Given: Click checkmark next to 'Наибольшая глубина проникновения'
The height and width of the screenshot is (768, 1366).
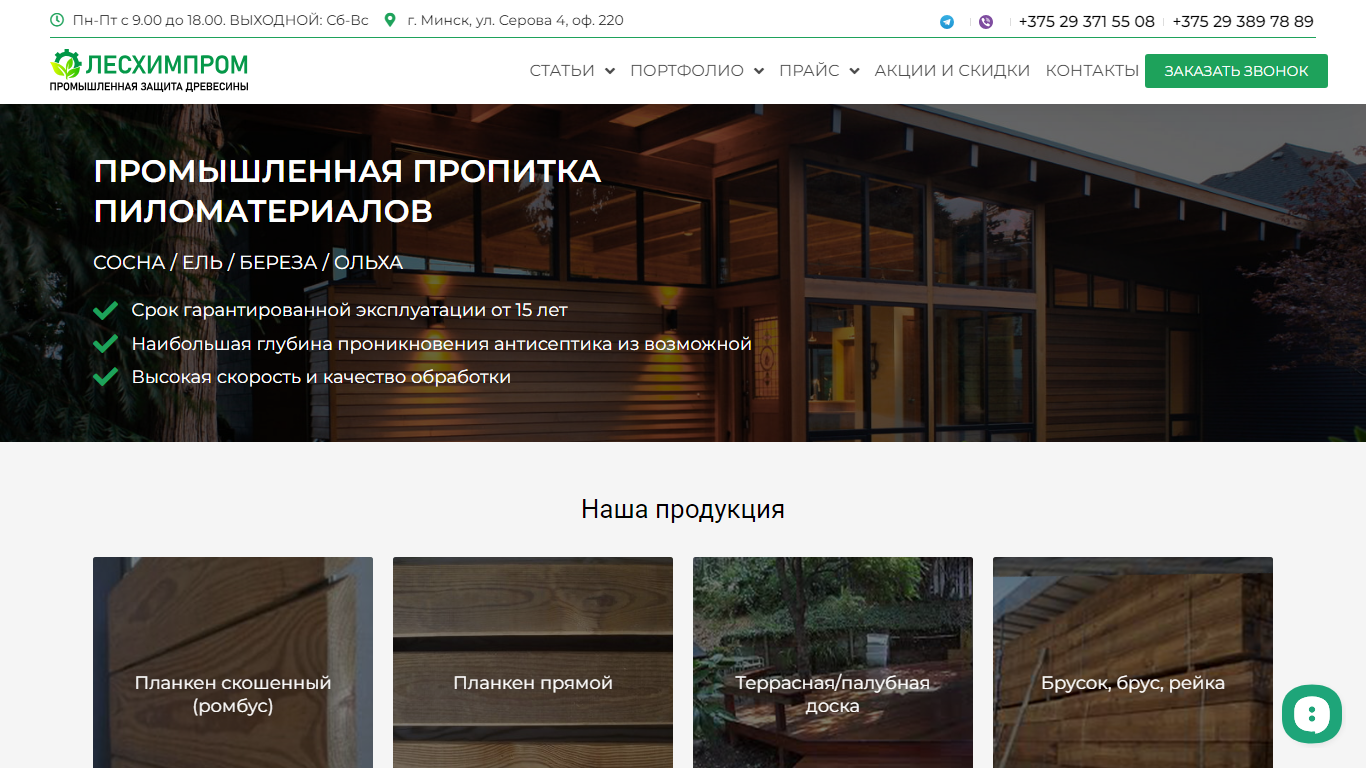Looking at the screenshot, I should point(105,344).
